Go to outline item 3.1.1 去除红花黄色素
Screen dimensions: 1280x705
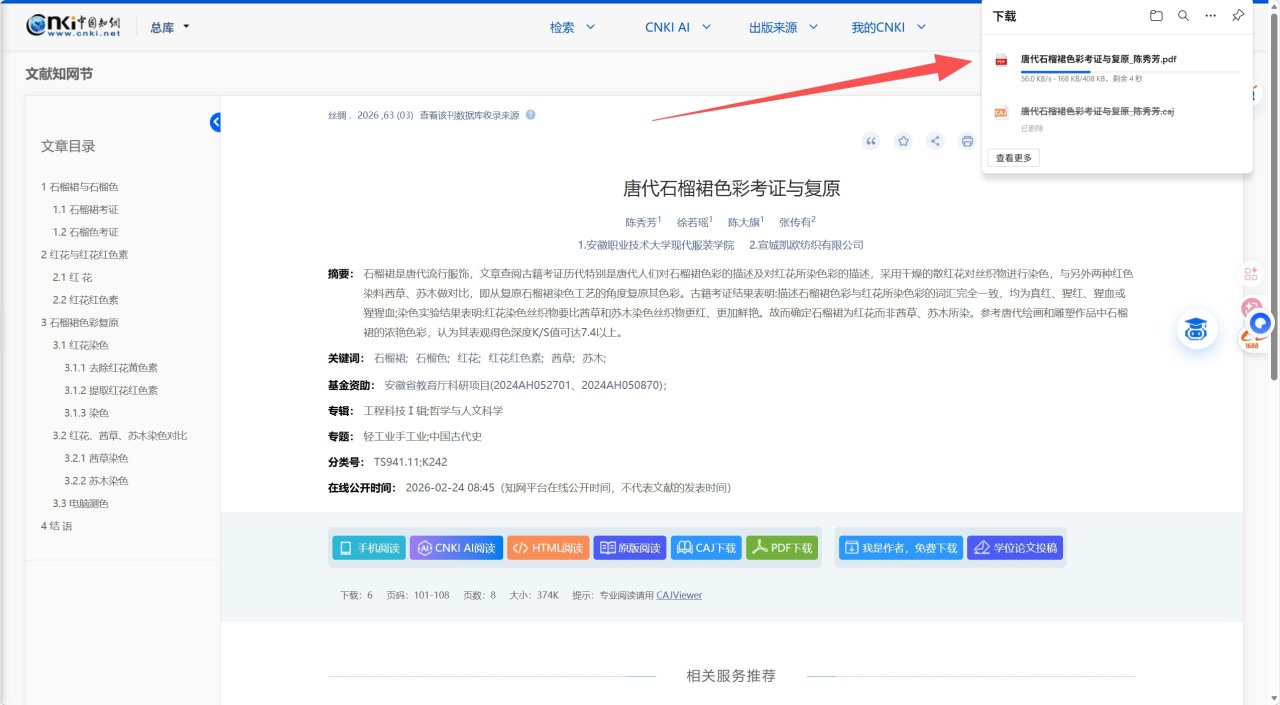point(111,368)
